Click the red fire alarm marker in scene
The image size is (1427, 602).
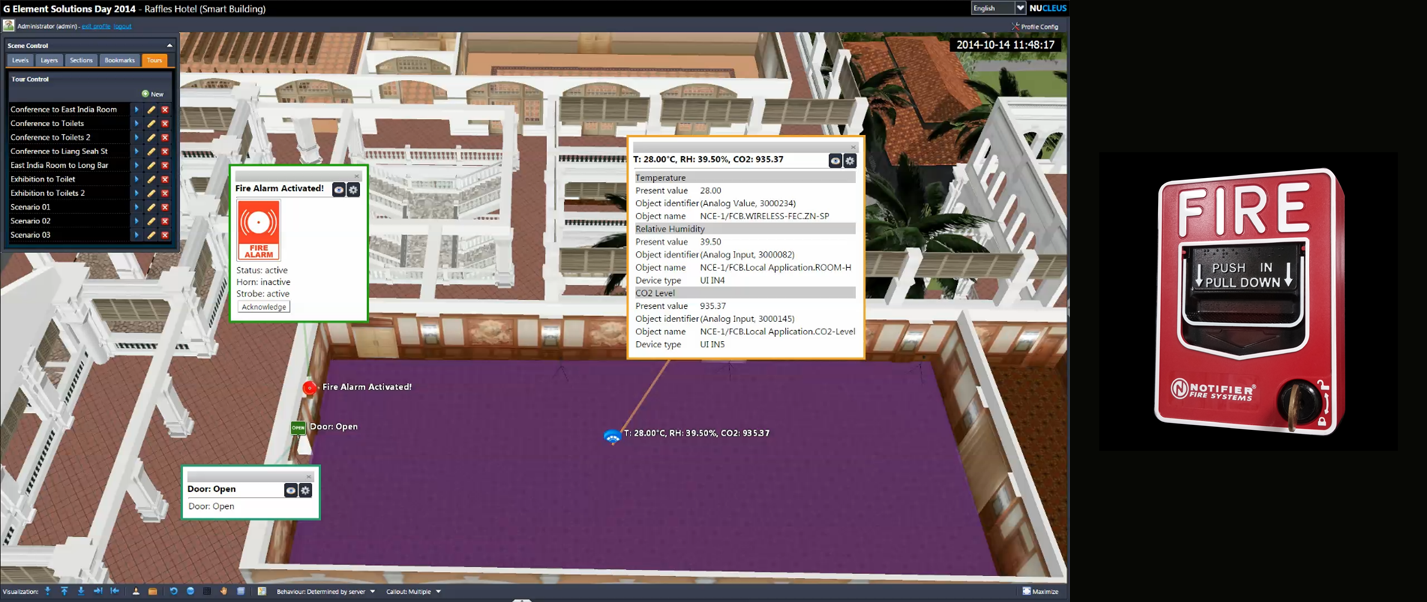[309, 388]
